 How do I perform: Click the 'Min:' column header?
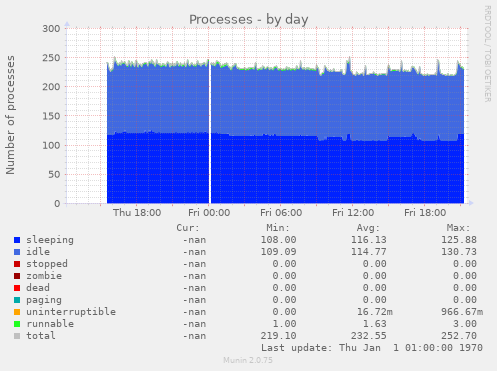[278, 228]
